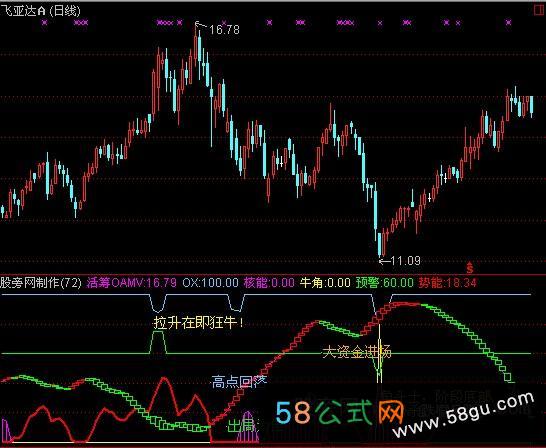Click the 势能:18.34 indicator value
Screen dimensions: 546x448
(447, 282)
